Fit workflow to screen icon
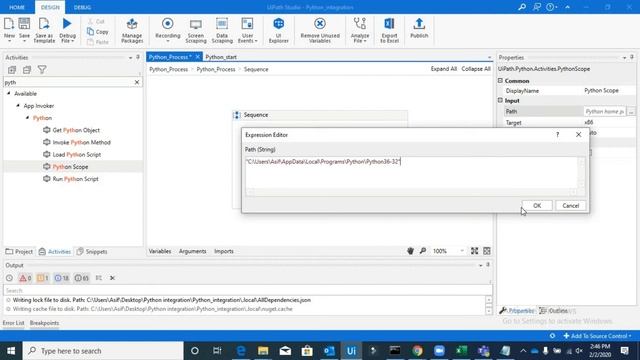Image resolution: width=640 pixels, height=360 pixels. coord(474,251)
